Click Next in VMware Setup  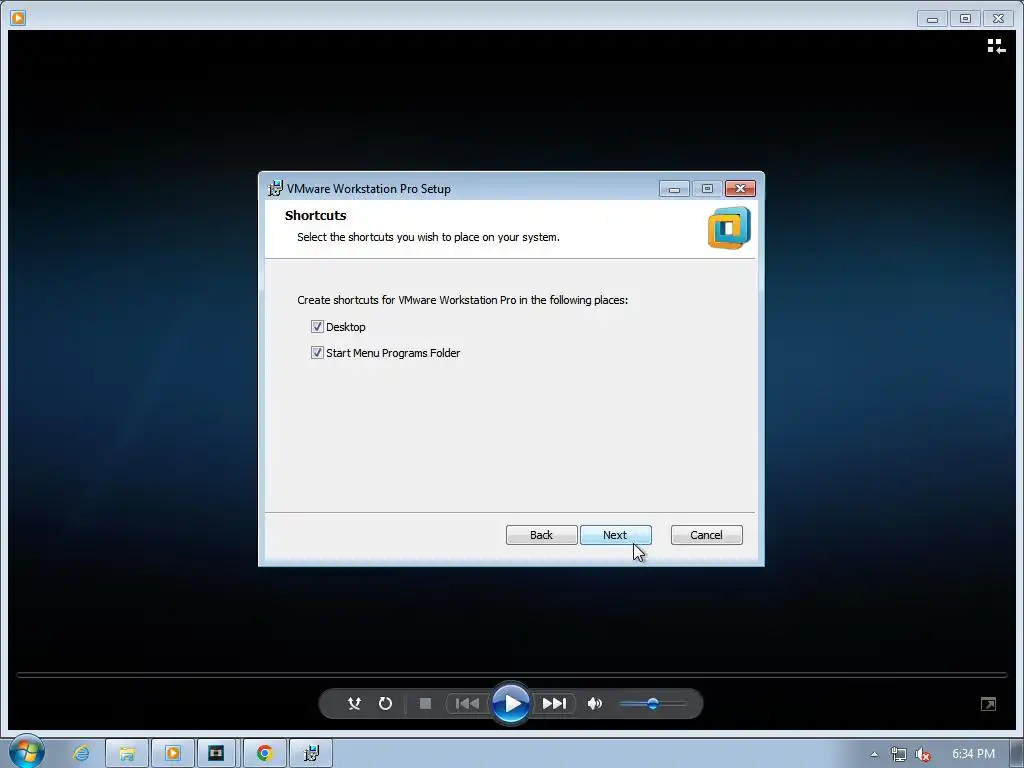615,535
